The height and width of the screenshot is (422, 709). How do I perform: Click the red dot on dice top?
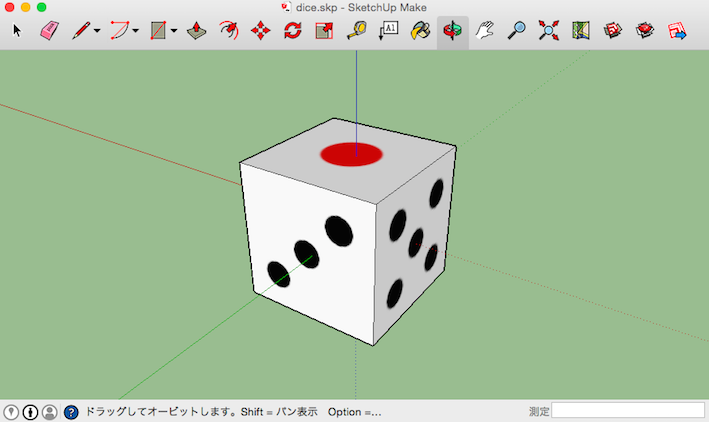coord(351,154)
